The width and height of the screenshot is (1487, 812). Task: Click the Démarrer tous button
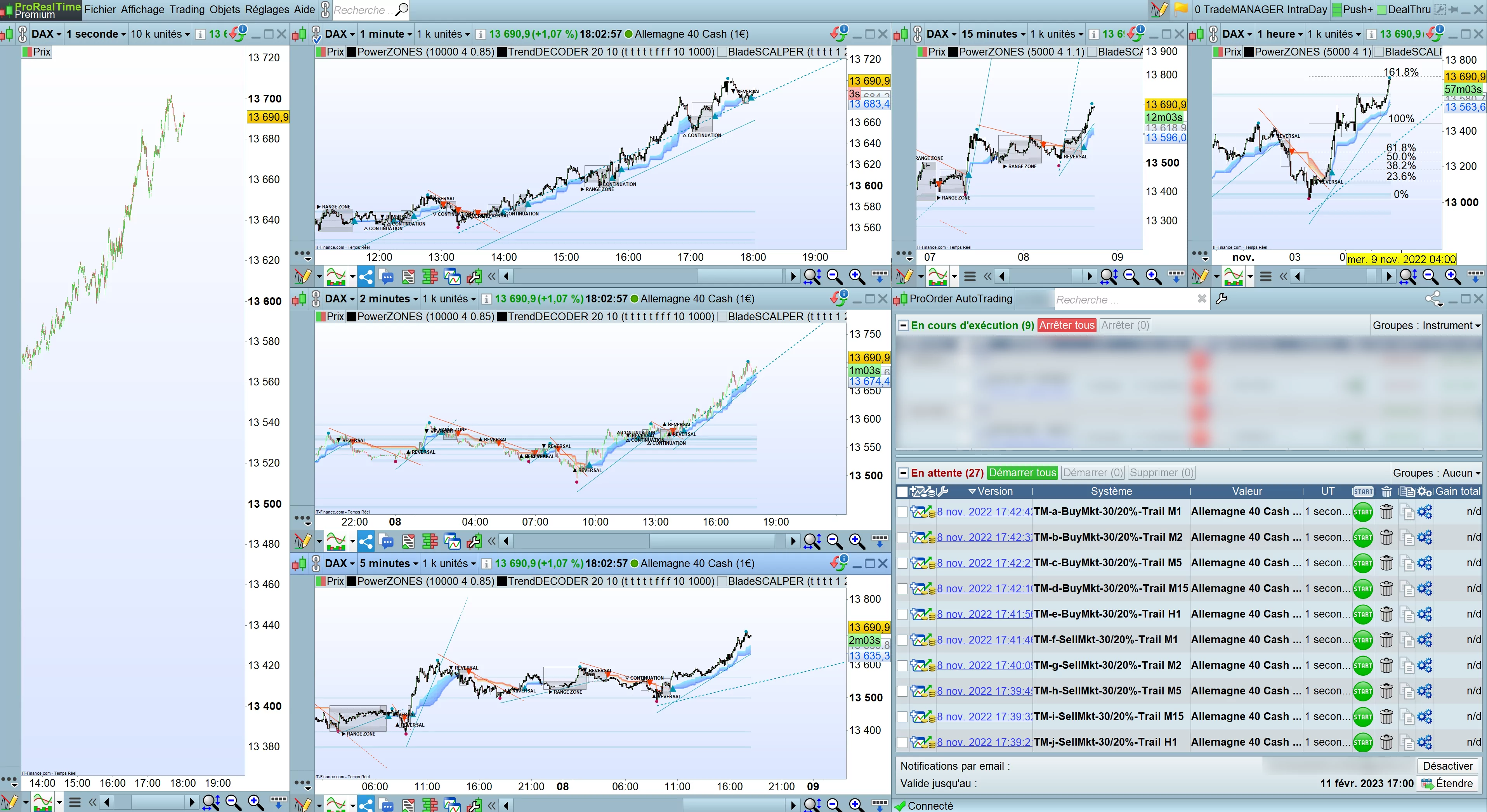(x=1022, y=473)
